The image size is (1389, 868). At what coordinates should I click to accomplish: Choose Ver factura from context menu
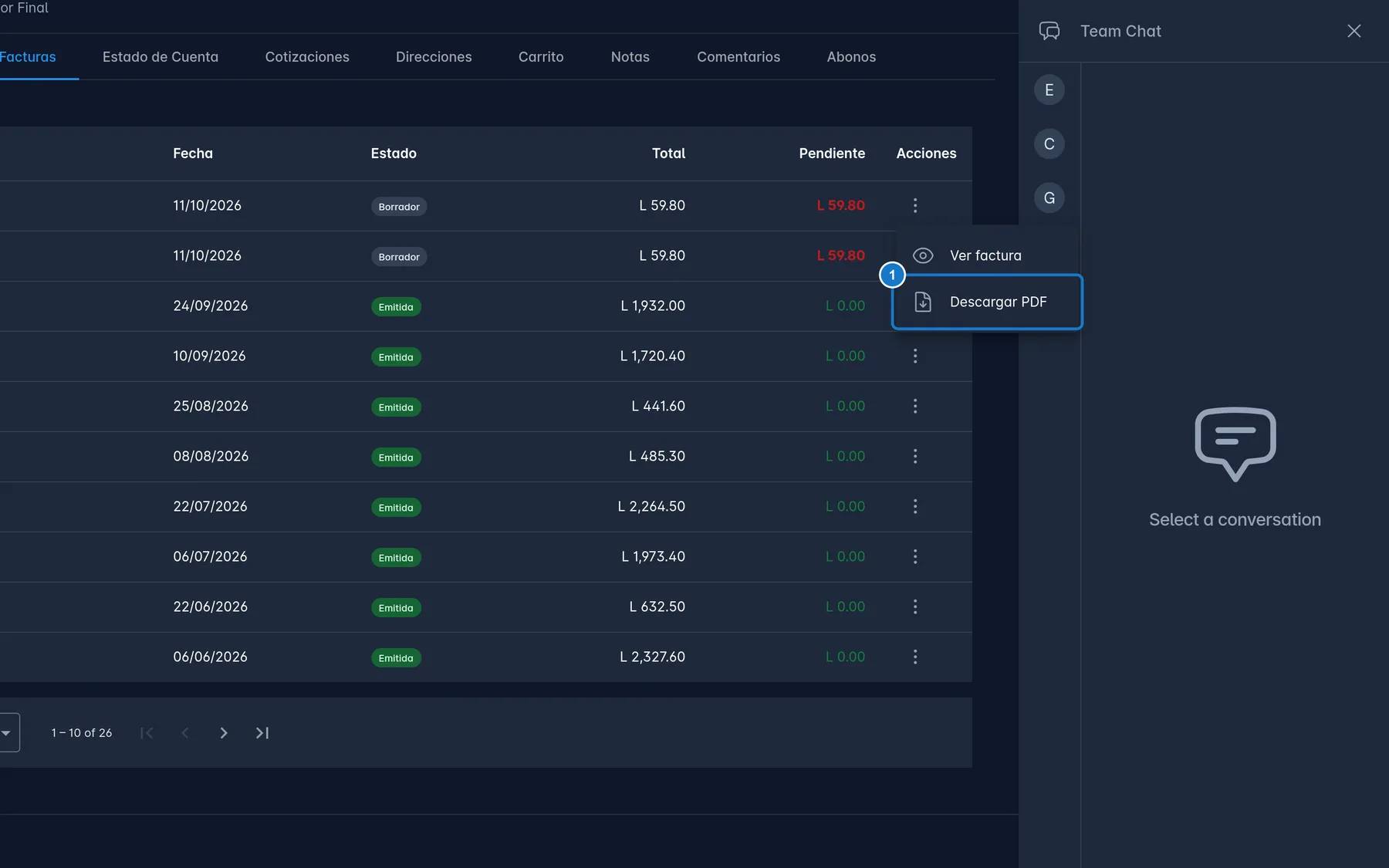(x=987, y=255)
